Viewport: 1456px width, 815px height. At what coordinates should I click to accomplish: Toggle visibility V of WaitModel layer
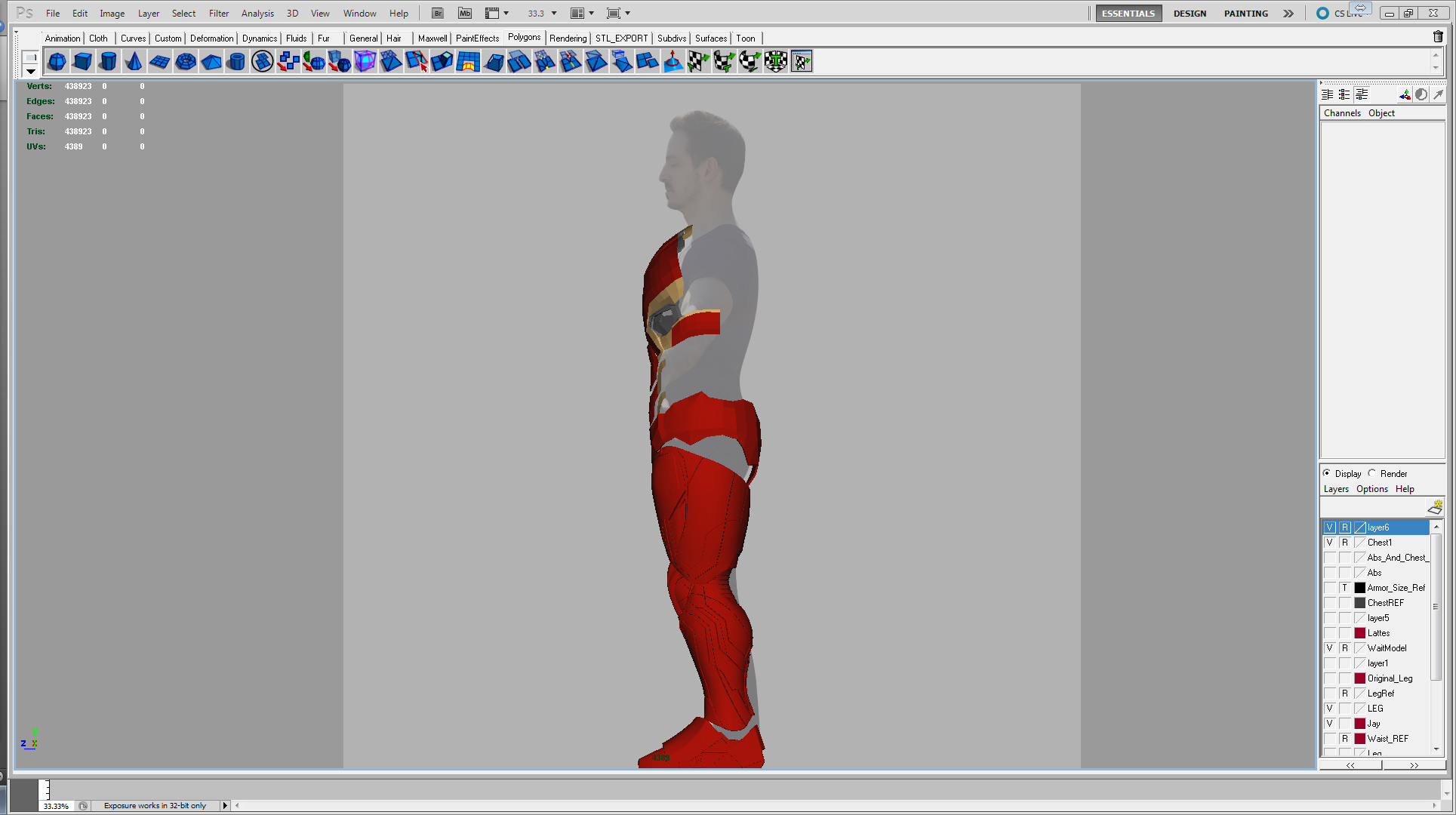pos(1330,648)
